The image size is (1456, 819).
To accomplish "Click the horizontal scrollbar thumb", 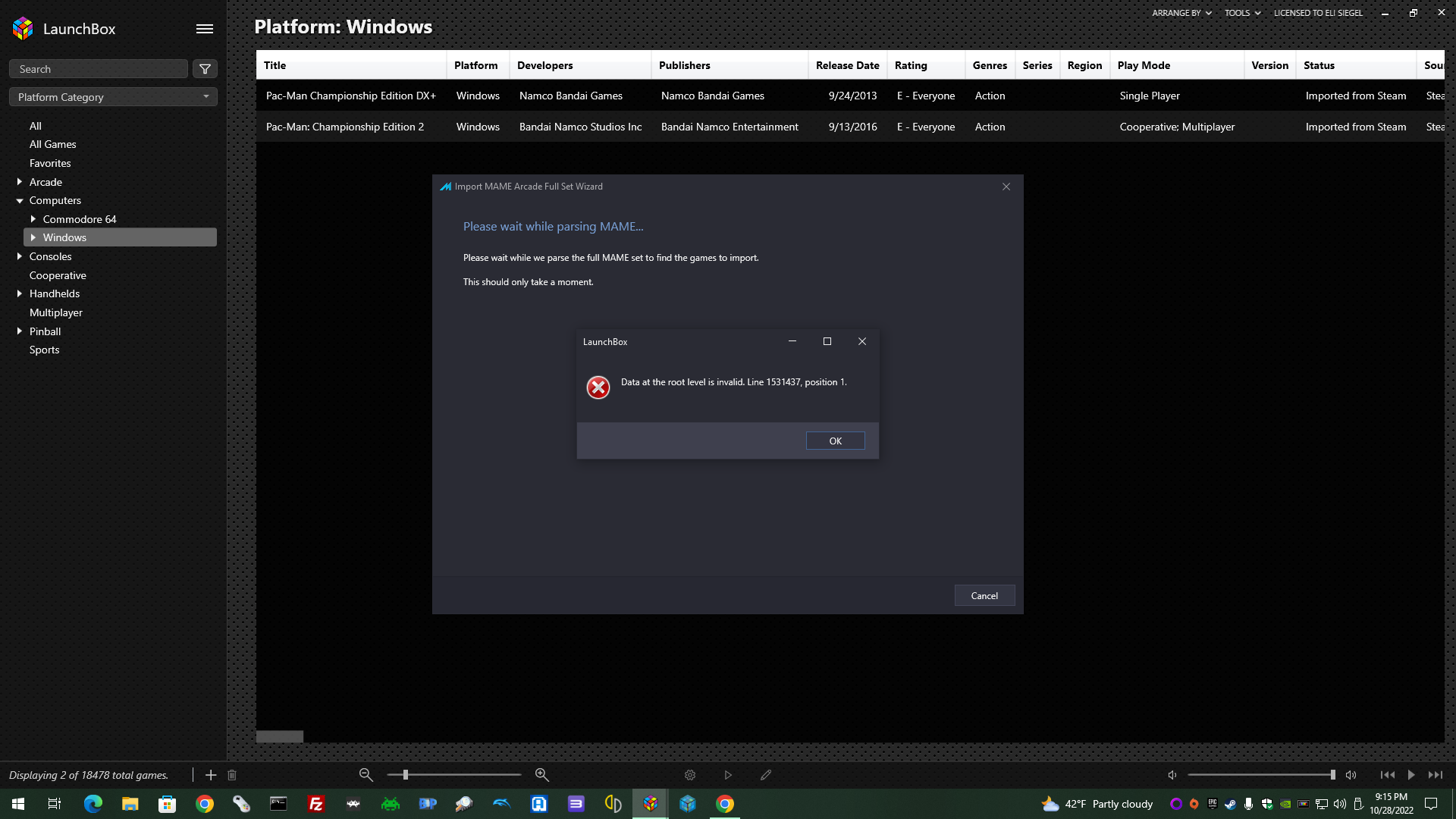I will (x=280, y=736).
